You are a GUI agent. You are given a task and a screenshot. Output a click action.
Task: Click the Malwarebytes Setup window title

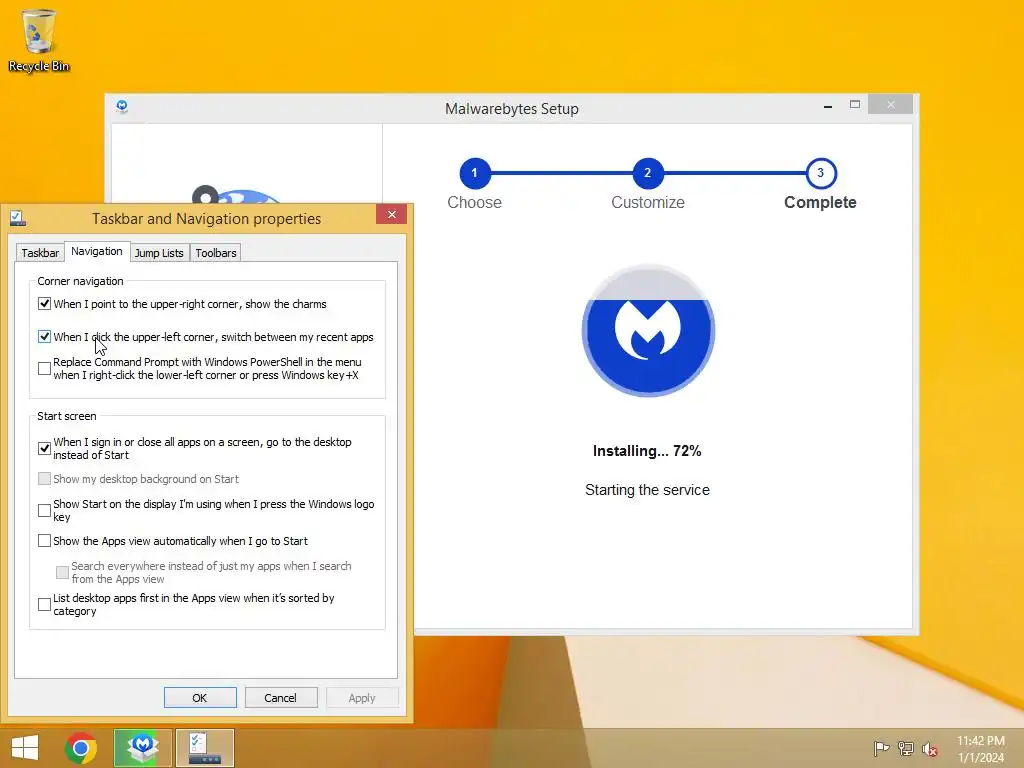pyautogui.click(x=512, y=108)
